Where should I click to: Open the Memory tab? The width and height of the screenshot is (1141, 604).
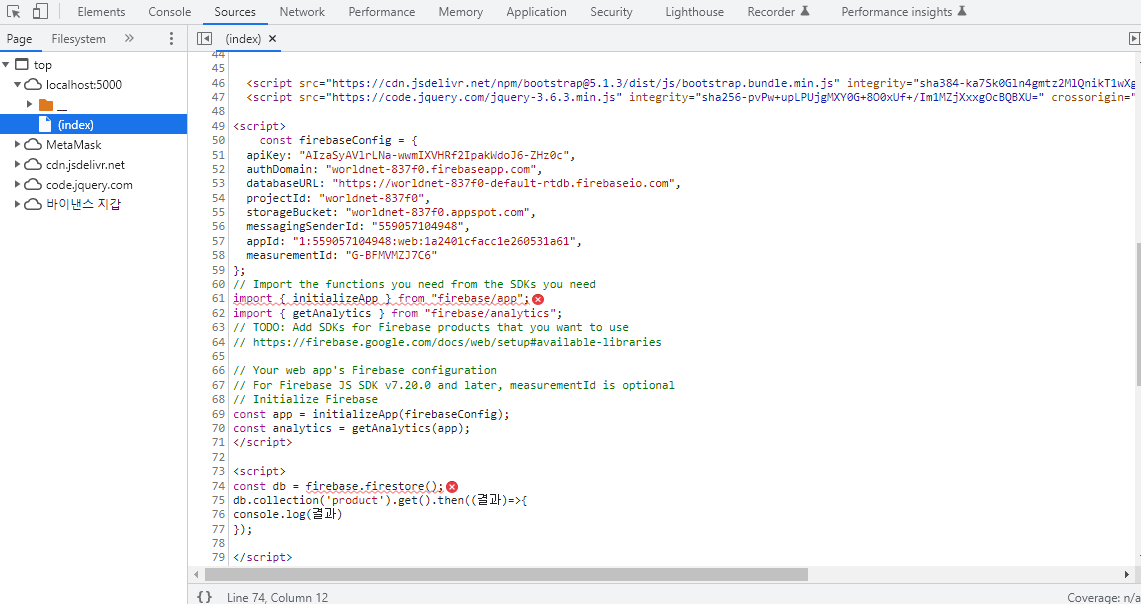click(x=461, y=12)
